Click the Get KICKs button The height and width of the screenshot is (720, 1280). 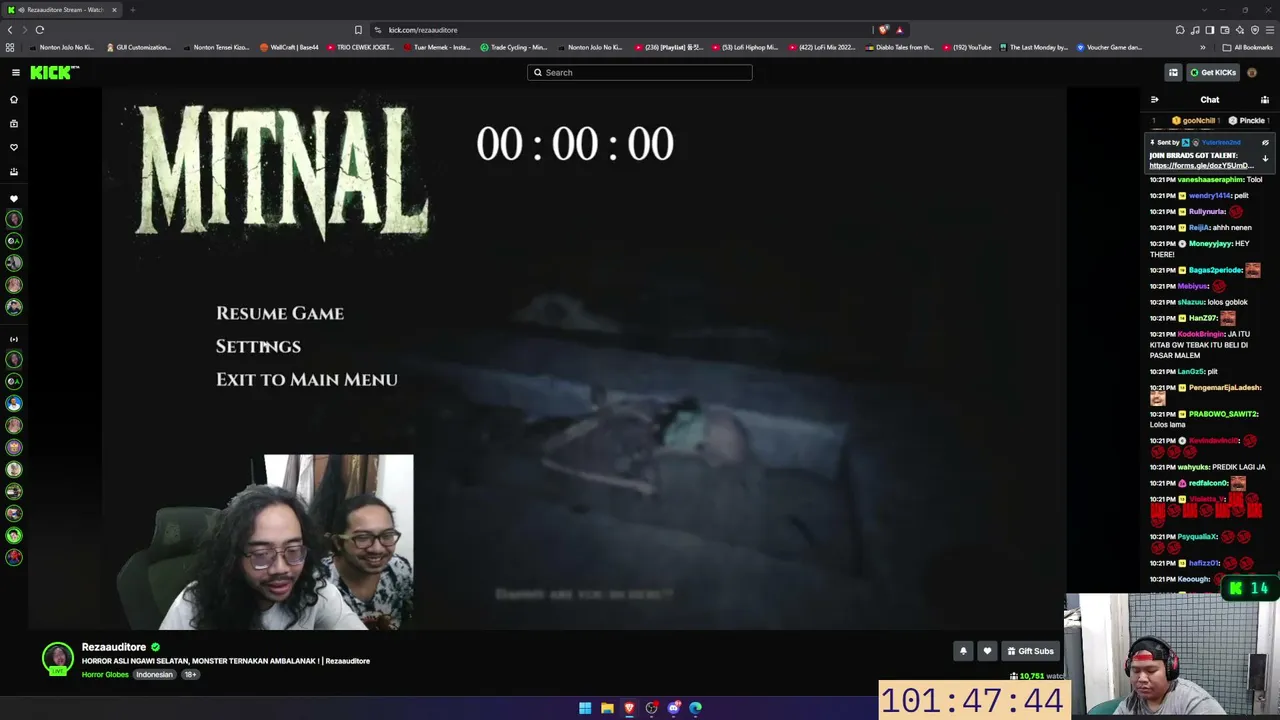pyautogui.click(x=1213, y=72)
